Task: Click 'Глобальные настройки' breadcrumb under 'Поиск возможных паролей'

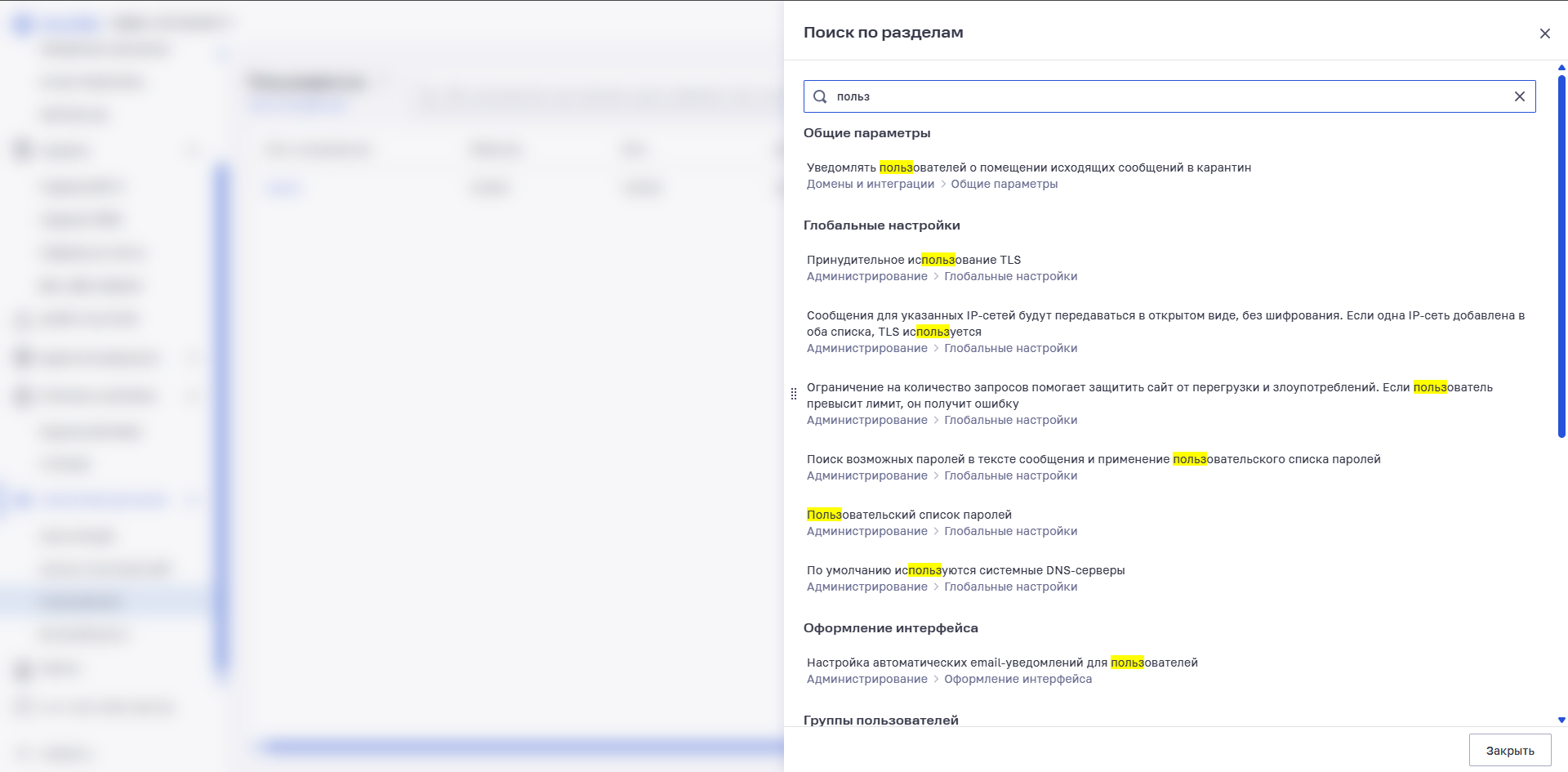Action: pos(1010,475)
